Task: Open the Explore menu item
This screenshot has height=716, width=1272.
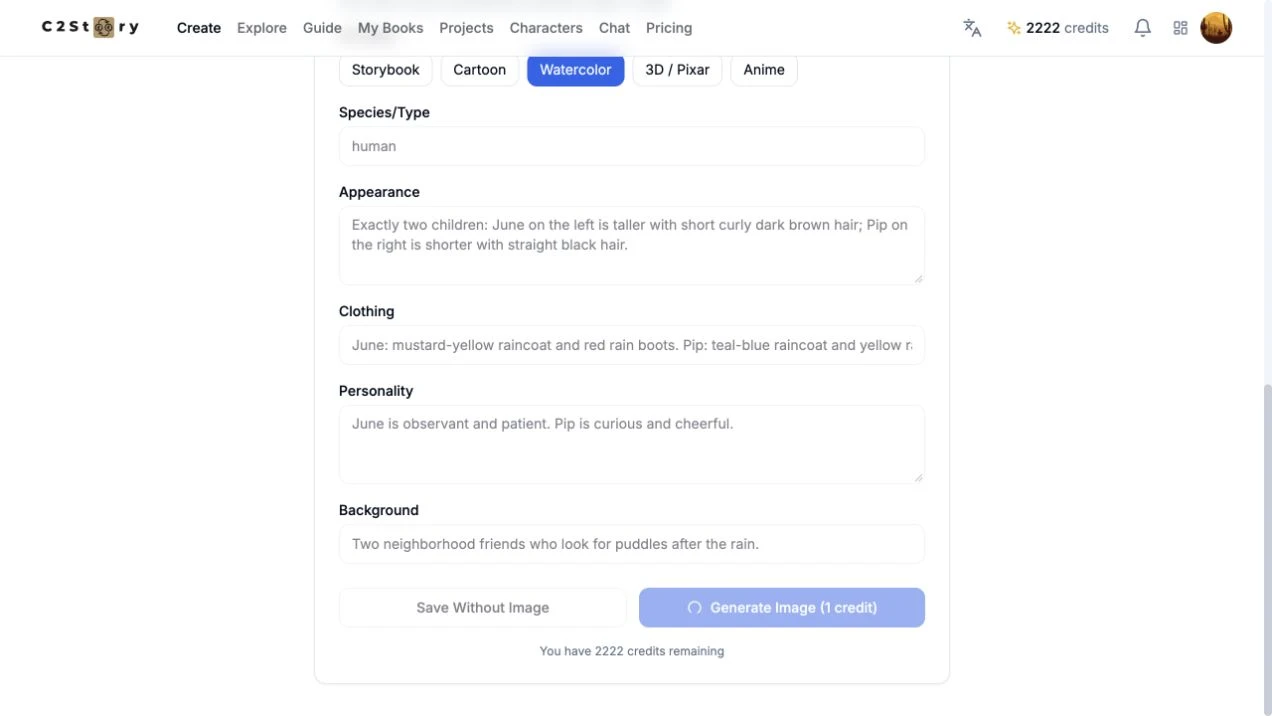Action: [x=262, y=28]
